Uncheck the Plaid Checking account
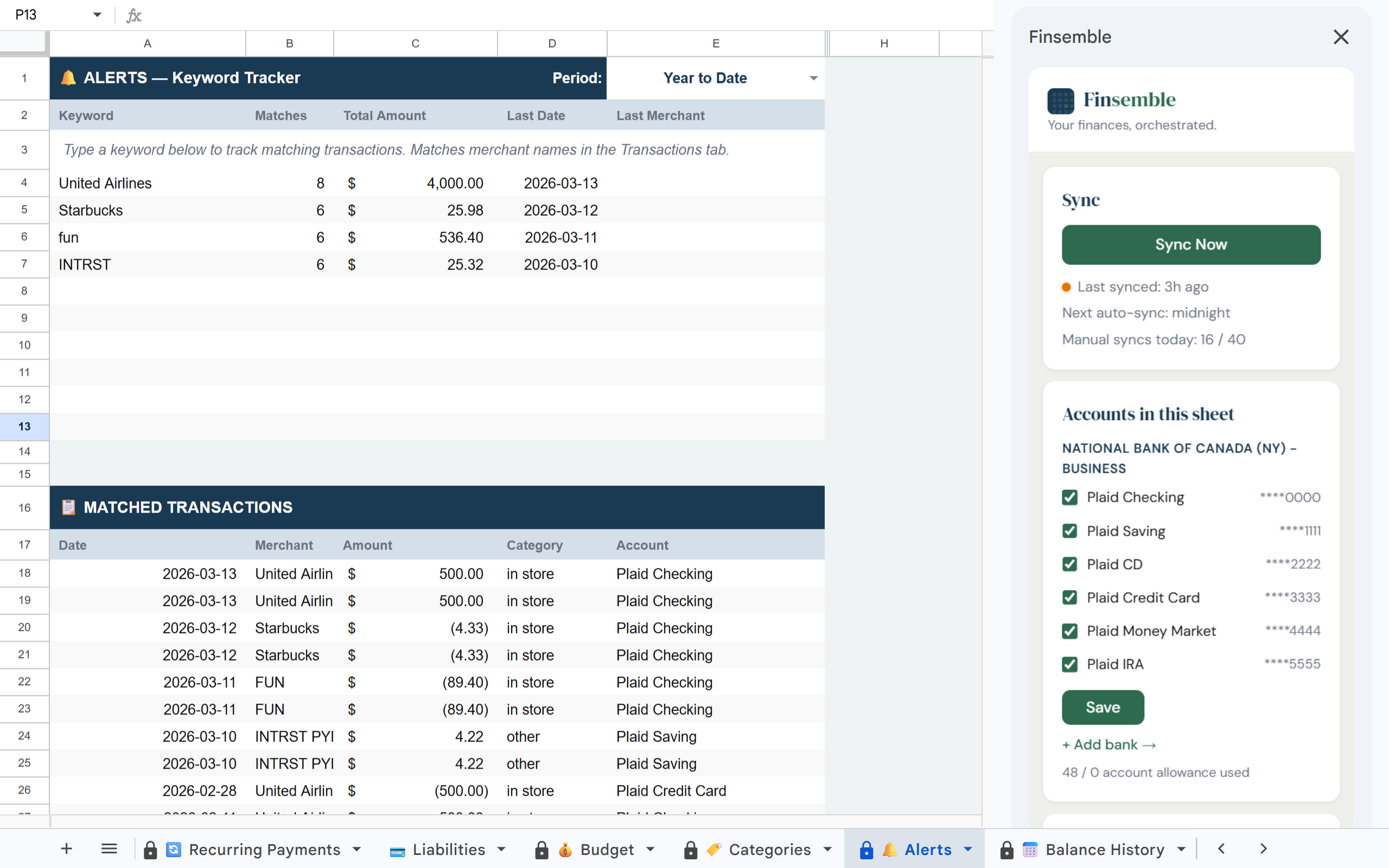This screenshot has width=1389, height=868. pyautogui.click(x=1069, y=497)
